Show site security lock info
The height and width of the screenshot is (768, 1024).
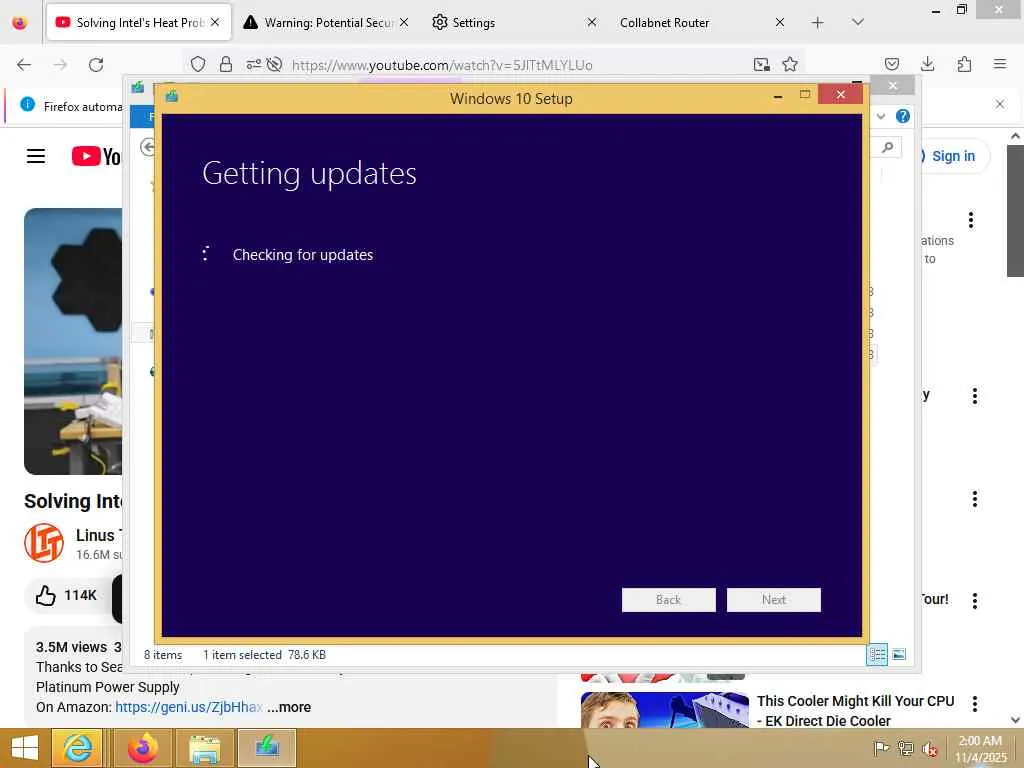coord(226,65)
